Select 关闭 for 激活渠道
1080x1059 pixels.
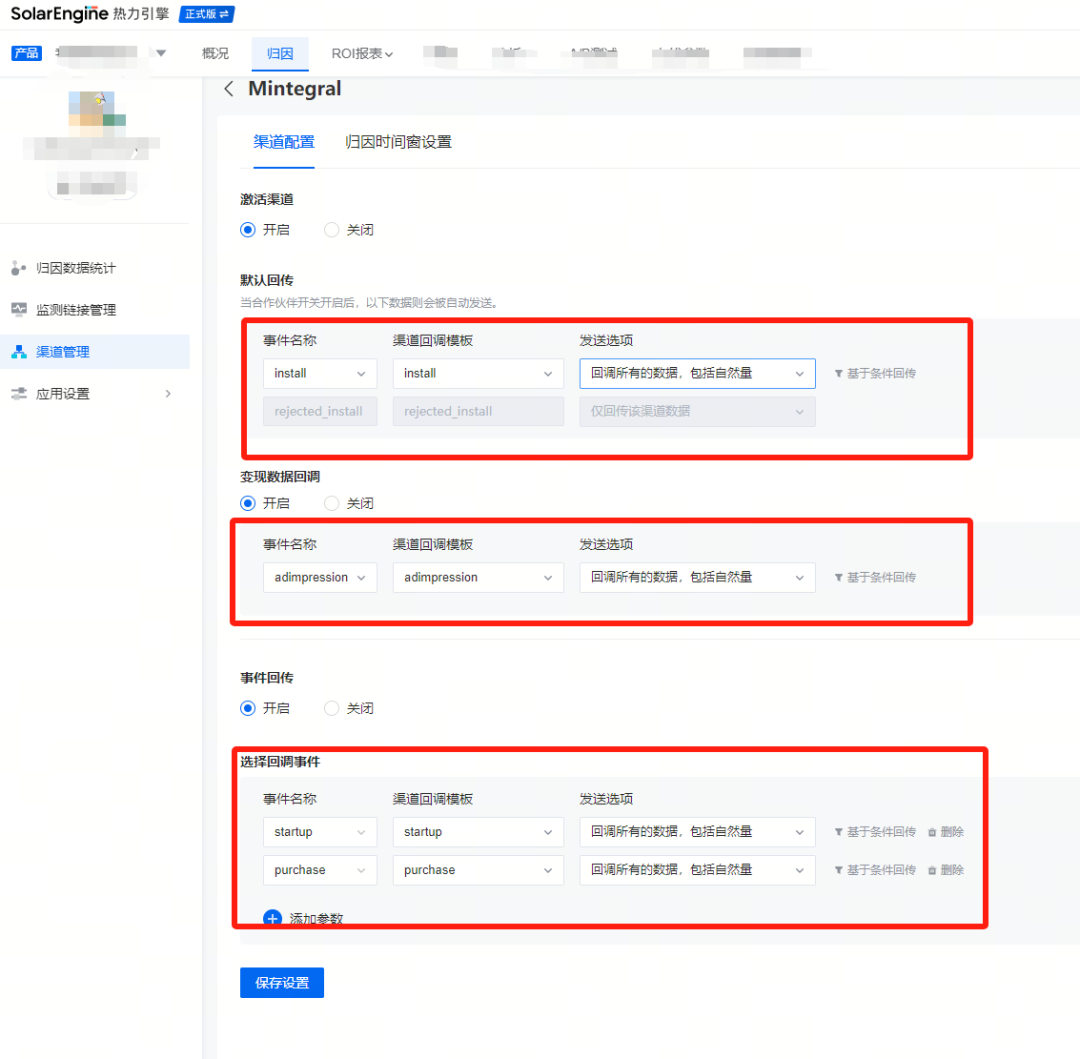tap(331, 230)
